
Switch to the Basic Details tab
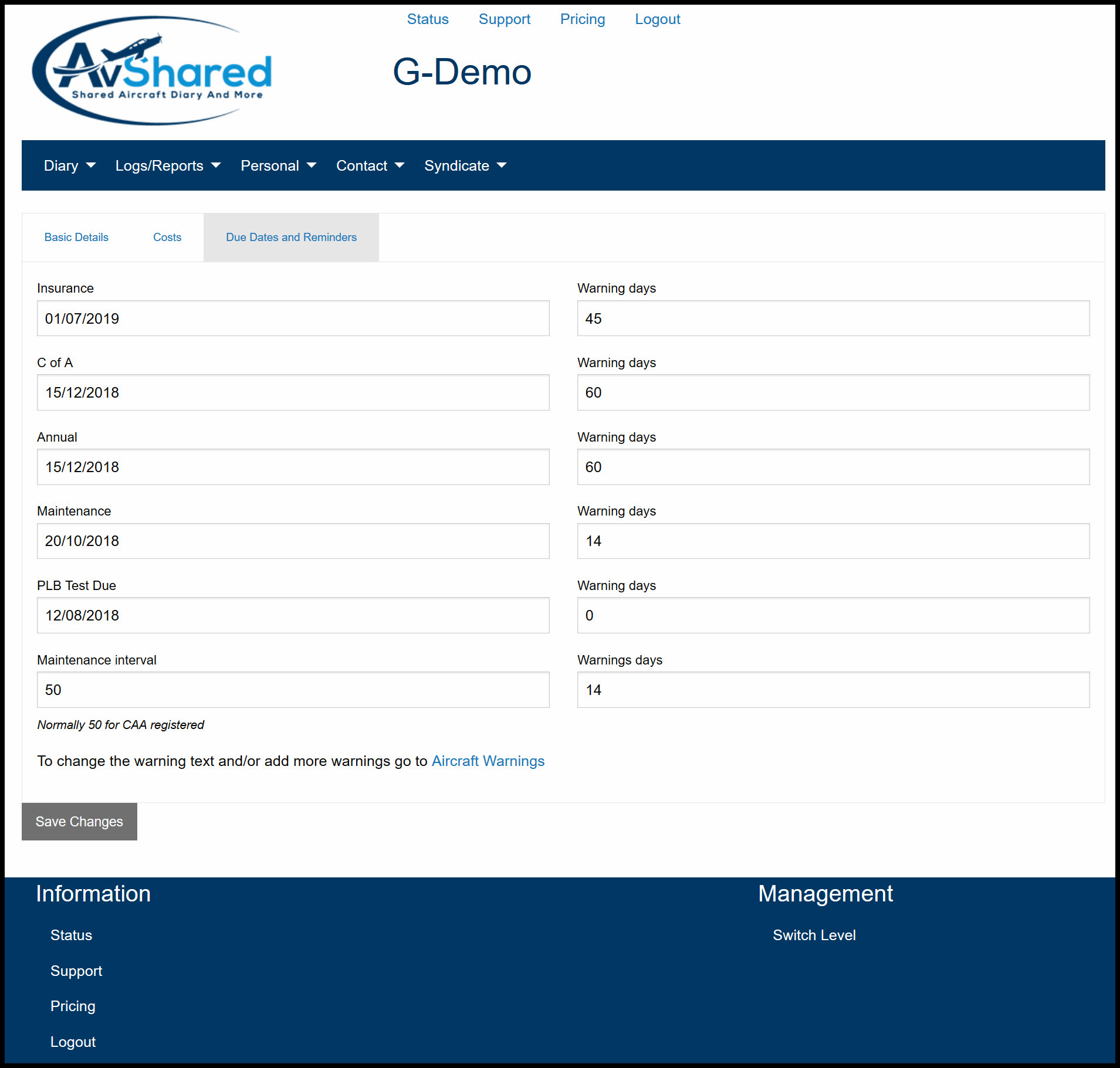(x=76, y=238)
